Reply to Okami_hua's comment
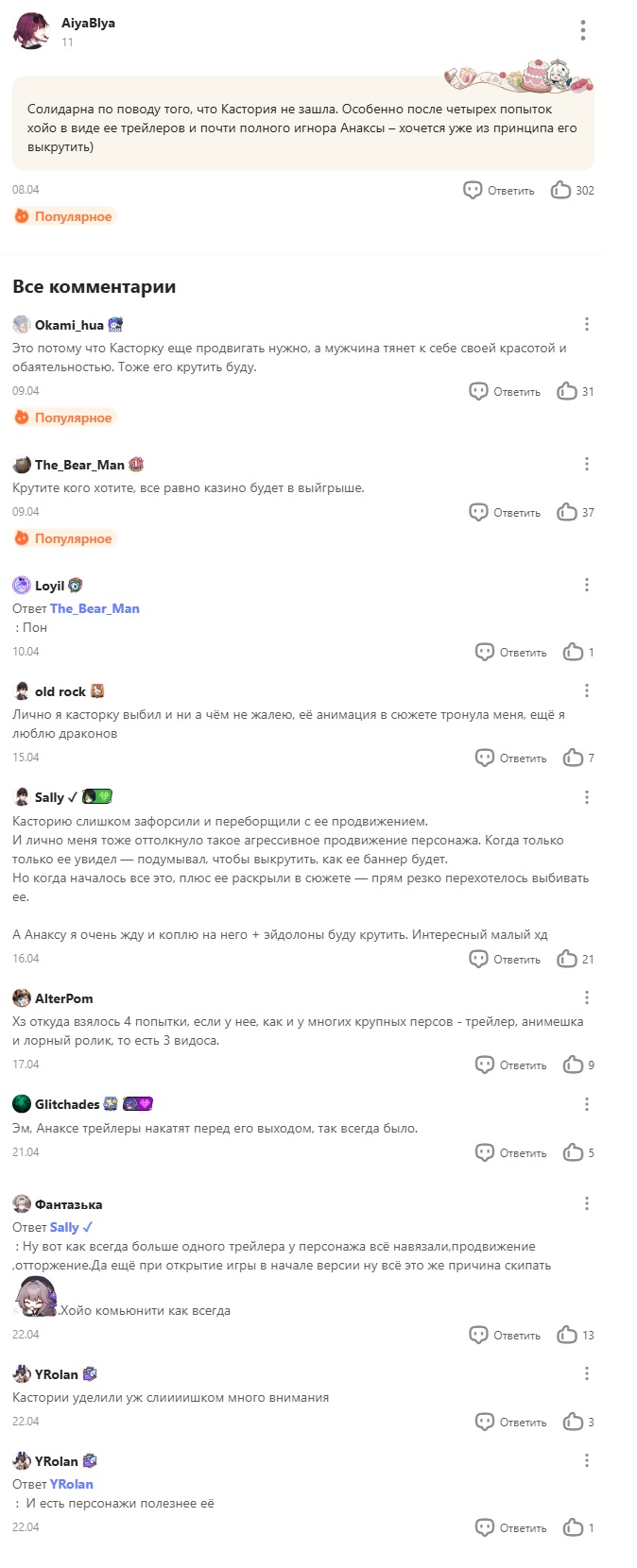The width and height of the screenshot is (637, 1568). pos(505,391)
